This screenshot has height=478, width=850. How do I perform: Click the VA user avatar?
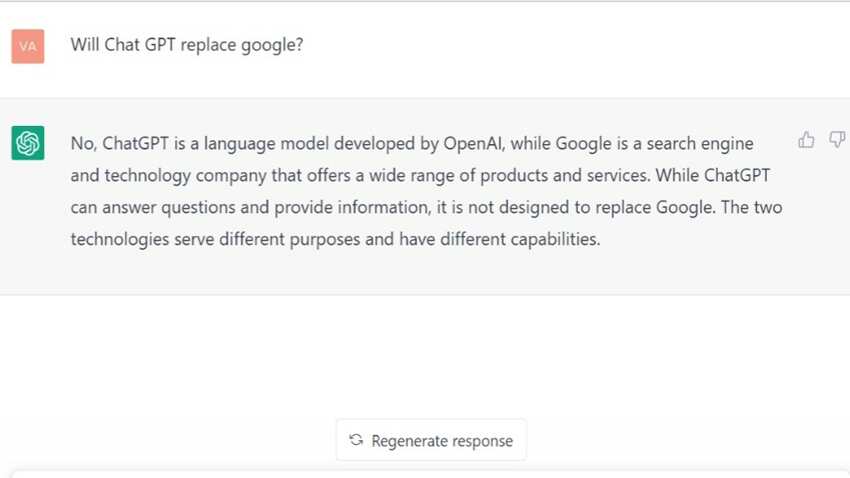(x=28, y=46)
